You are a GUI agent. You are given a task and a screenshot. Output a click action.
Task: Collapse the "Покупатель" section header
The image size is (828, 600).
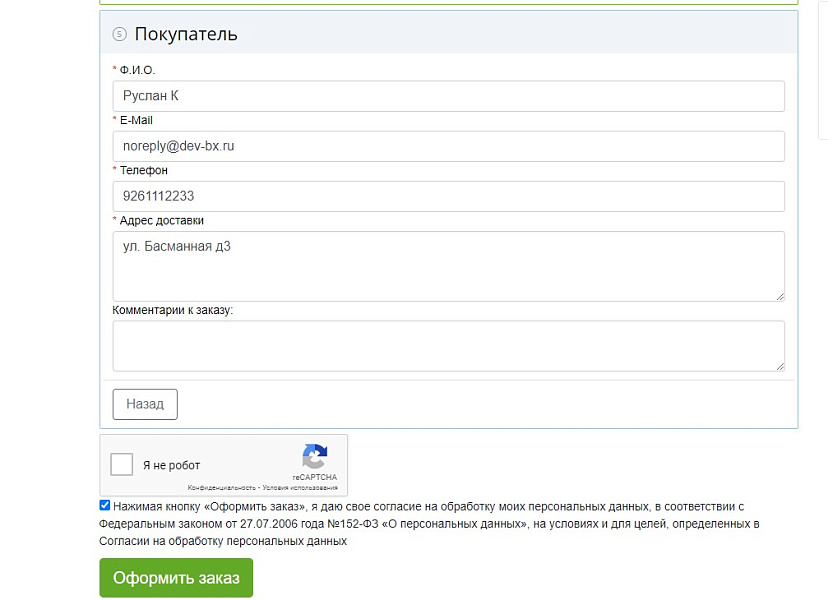click(186, 34)
